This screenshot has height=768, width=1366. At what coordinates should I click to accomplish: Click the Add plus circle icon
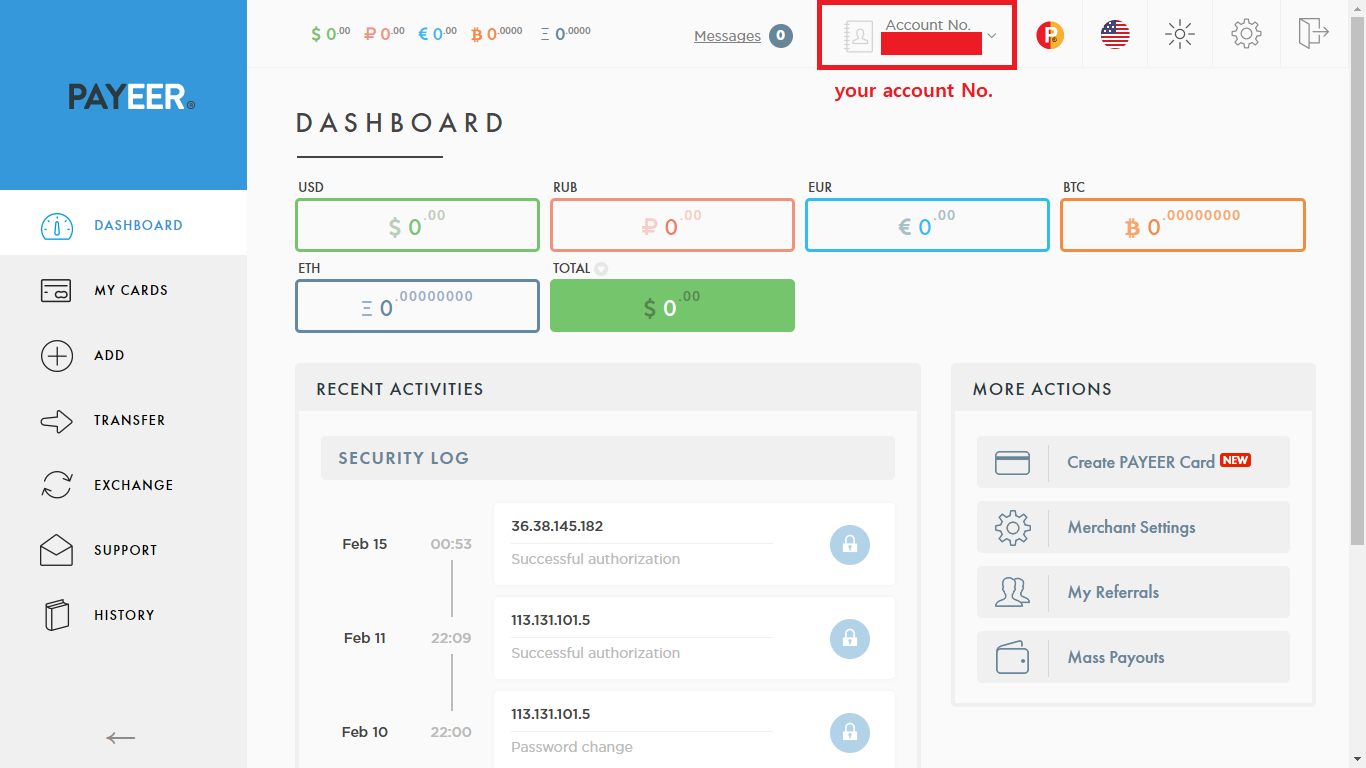(57, 356)
